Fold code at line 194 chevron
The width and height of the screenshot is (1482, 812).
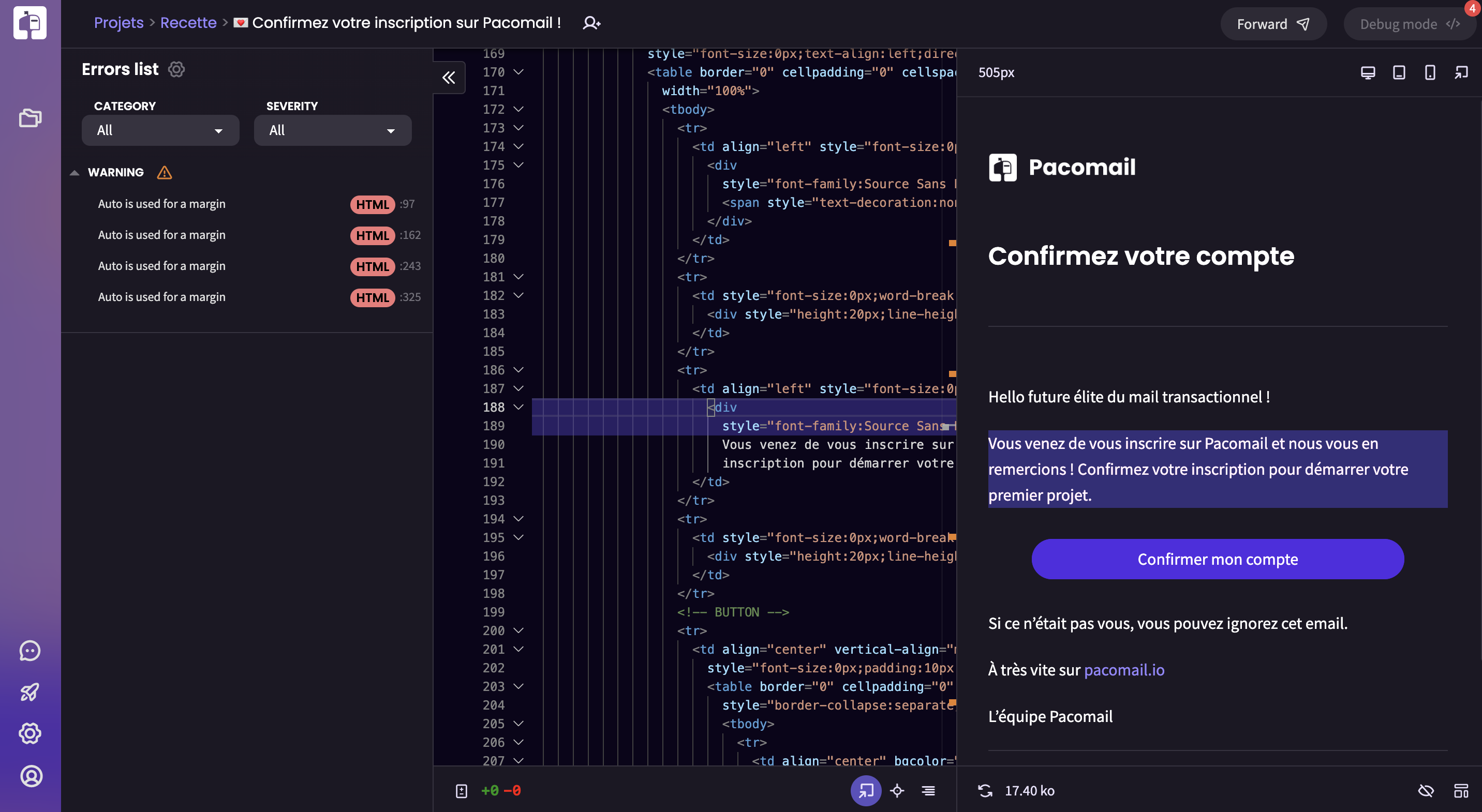pos(518,519)
